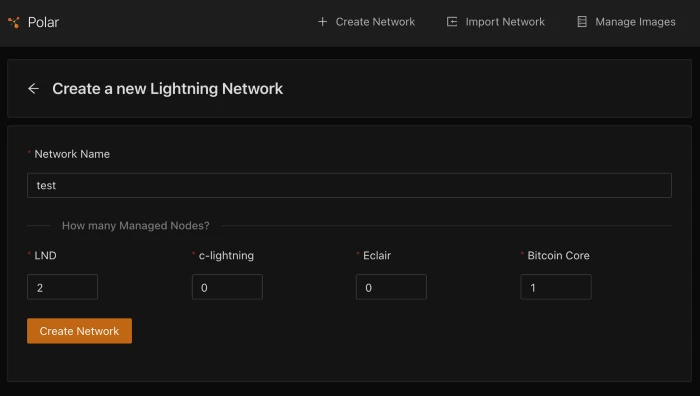Click the Polar app title
The height and width of the screenshot is (396, 700).
point(43,22)
